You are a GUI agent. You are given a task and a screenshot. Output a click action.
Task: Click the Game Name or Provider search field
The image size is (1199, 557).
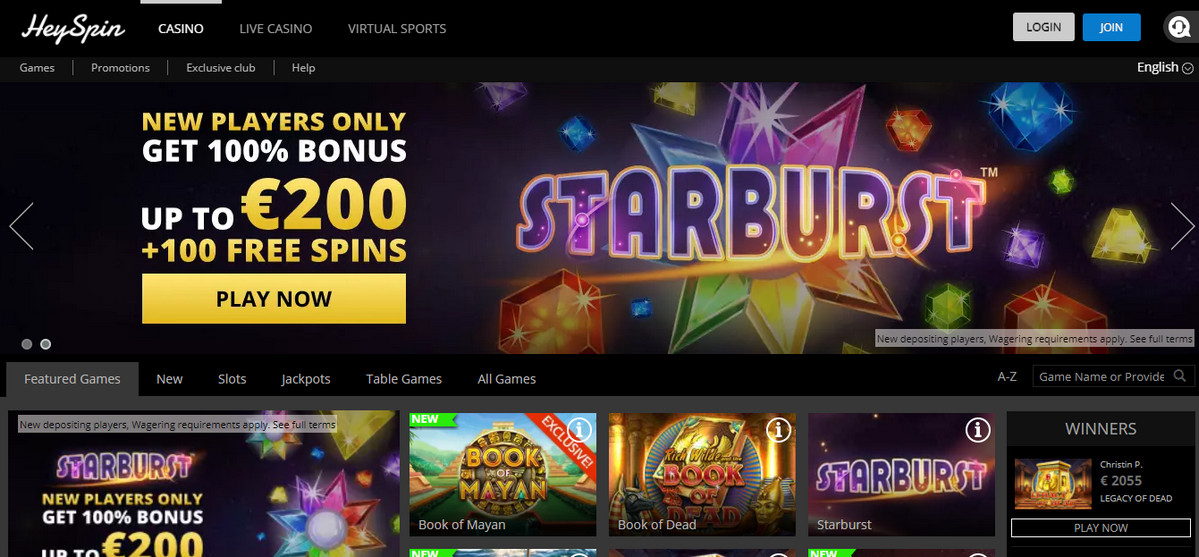tap(1101, 376)
